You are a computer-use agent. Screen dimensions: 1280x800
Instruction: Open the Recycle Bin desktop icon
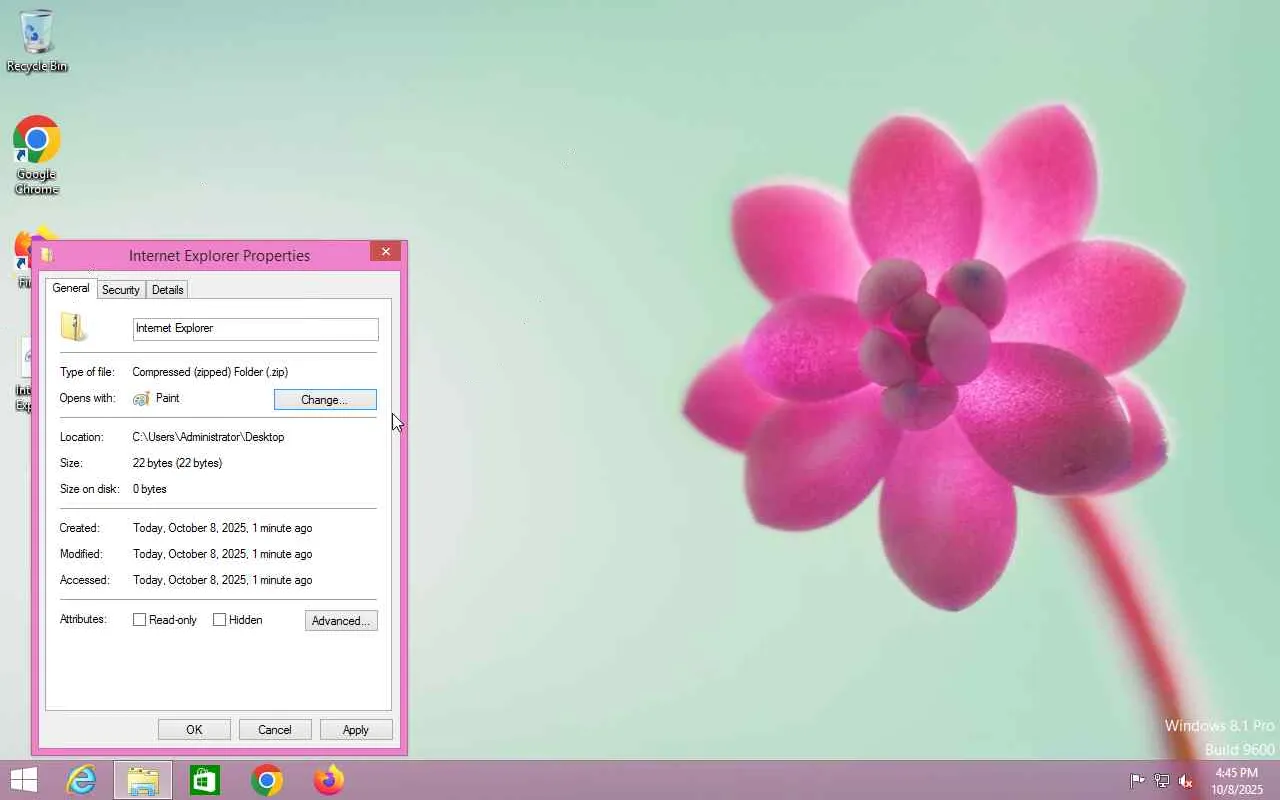pos(37,40)
